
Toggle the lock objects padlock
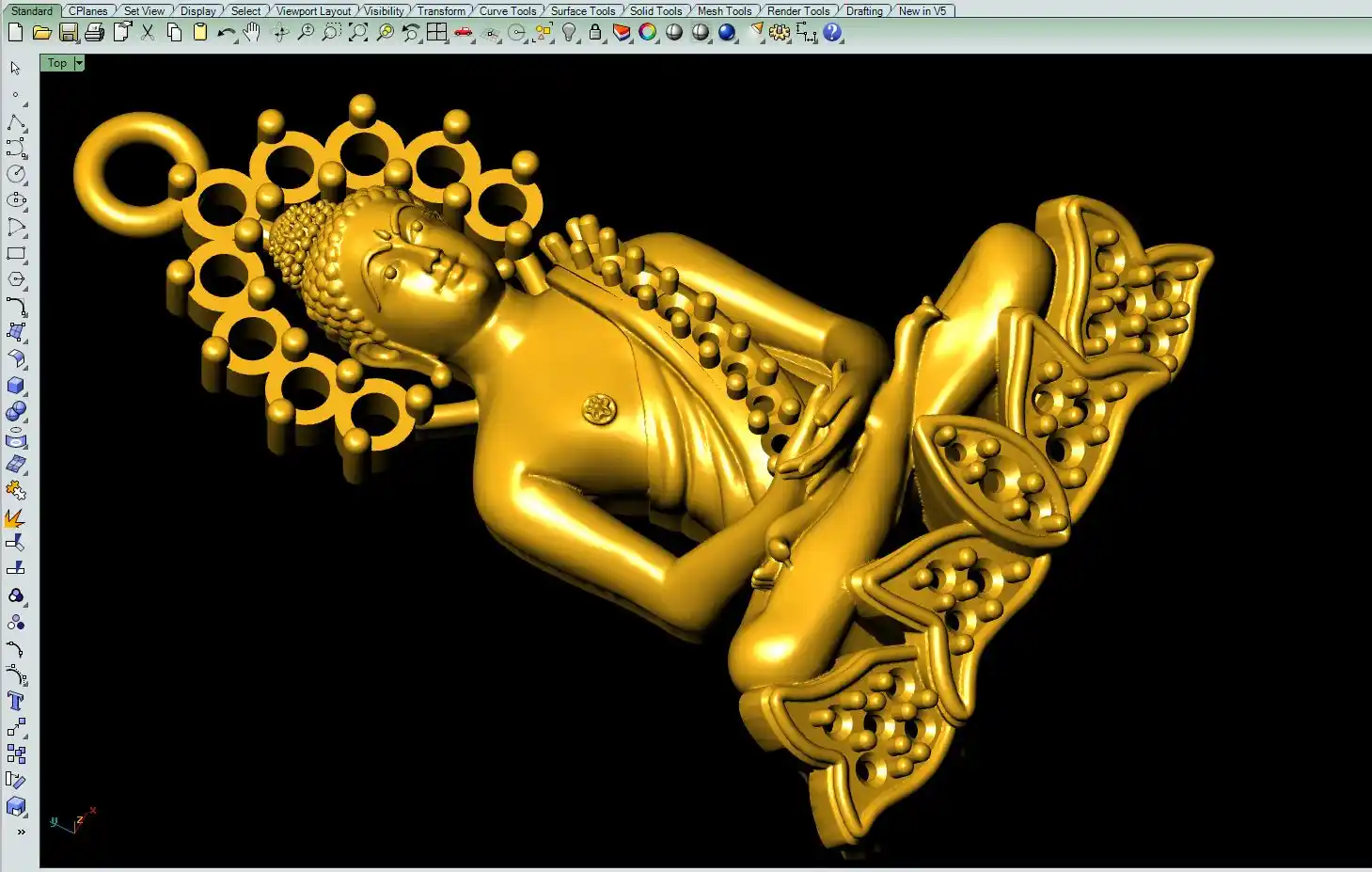595,33
